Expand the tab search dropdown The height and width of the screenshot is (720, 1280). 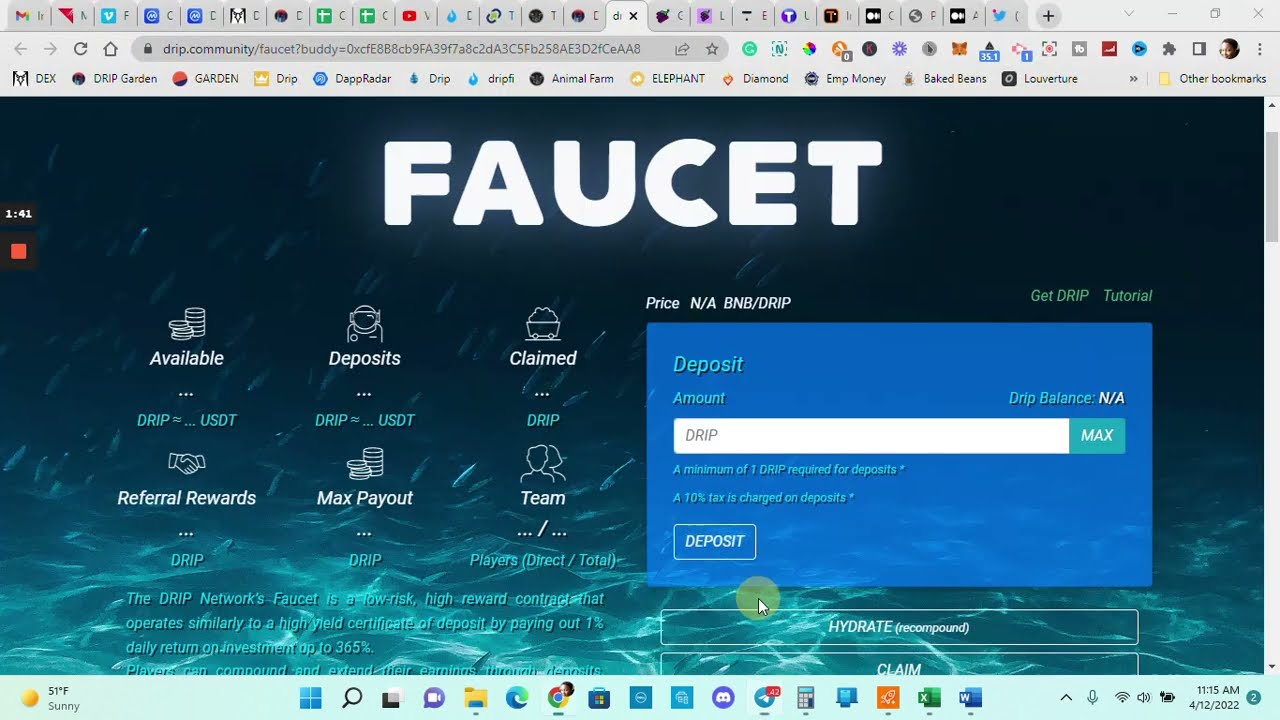[1129, 15]
